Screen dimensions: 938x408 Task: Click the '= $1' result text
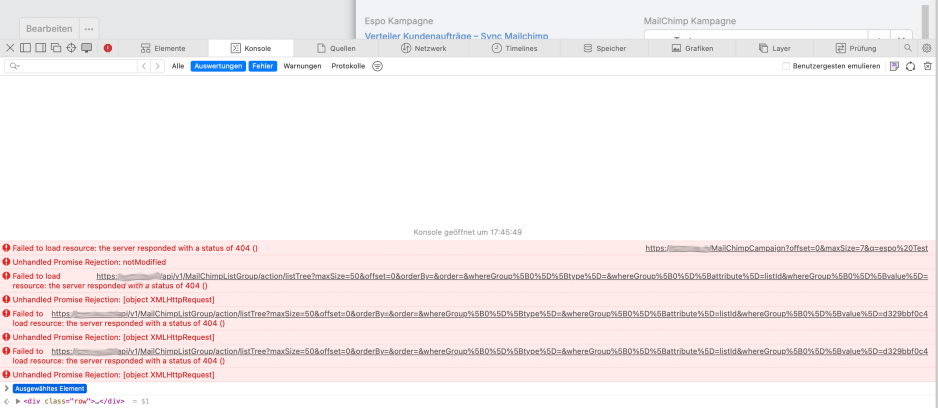click(x=141, y=401)
